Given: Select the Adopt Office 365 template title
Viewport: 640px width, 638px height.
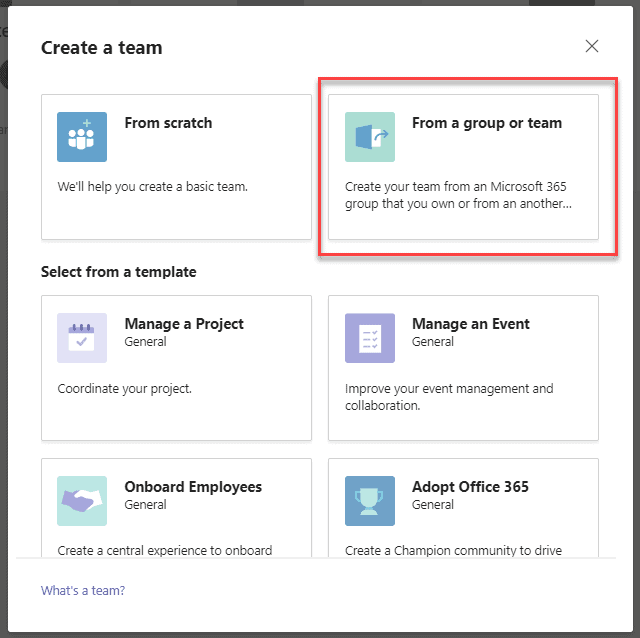Looking at the screenshot, I should (x=470, y=487).
